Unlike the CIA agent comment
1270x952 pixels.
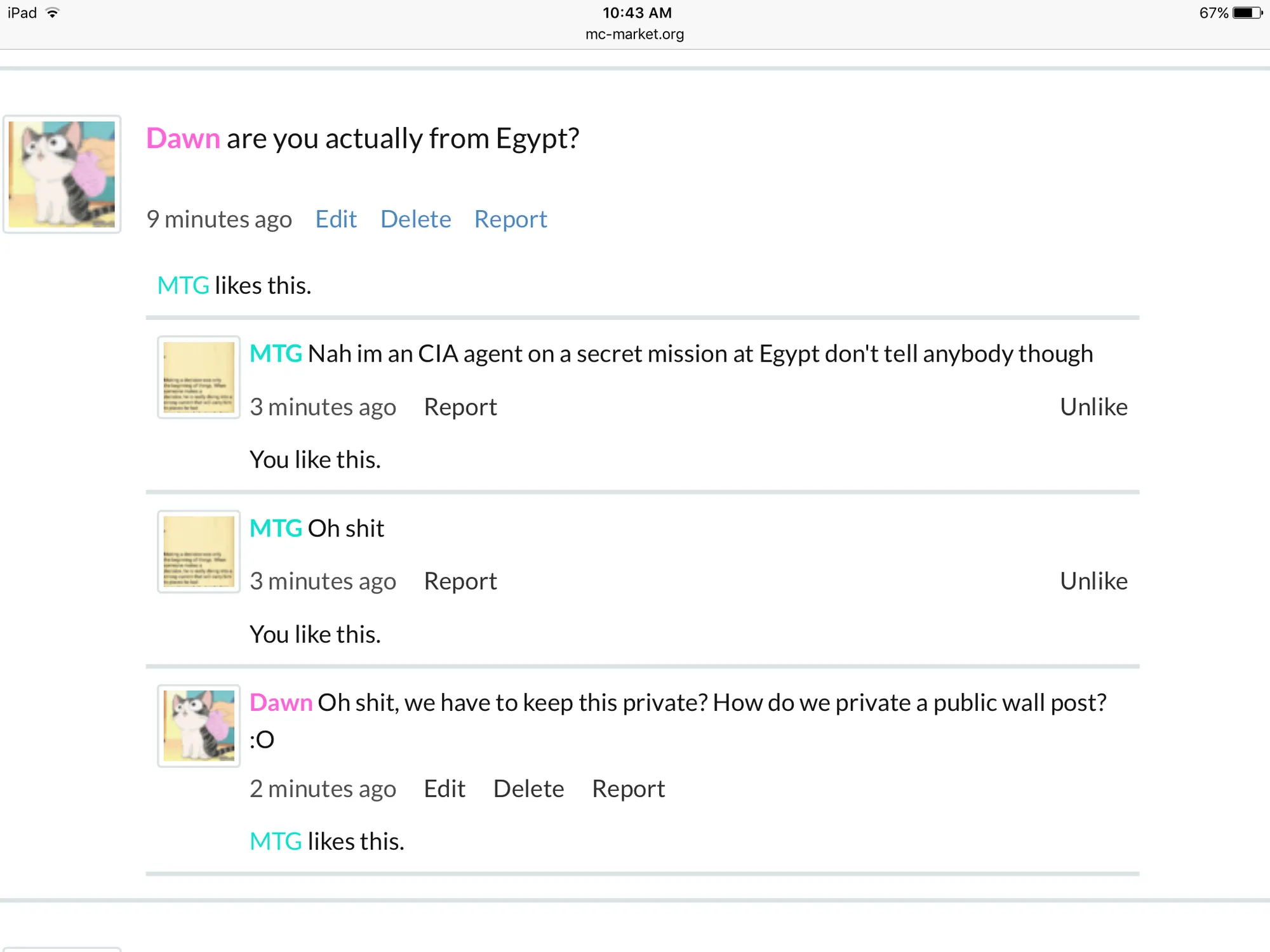click(x=1093, y=407)
